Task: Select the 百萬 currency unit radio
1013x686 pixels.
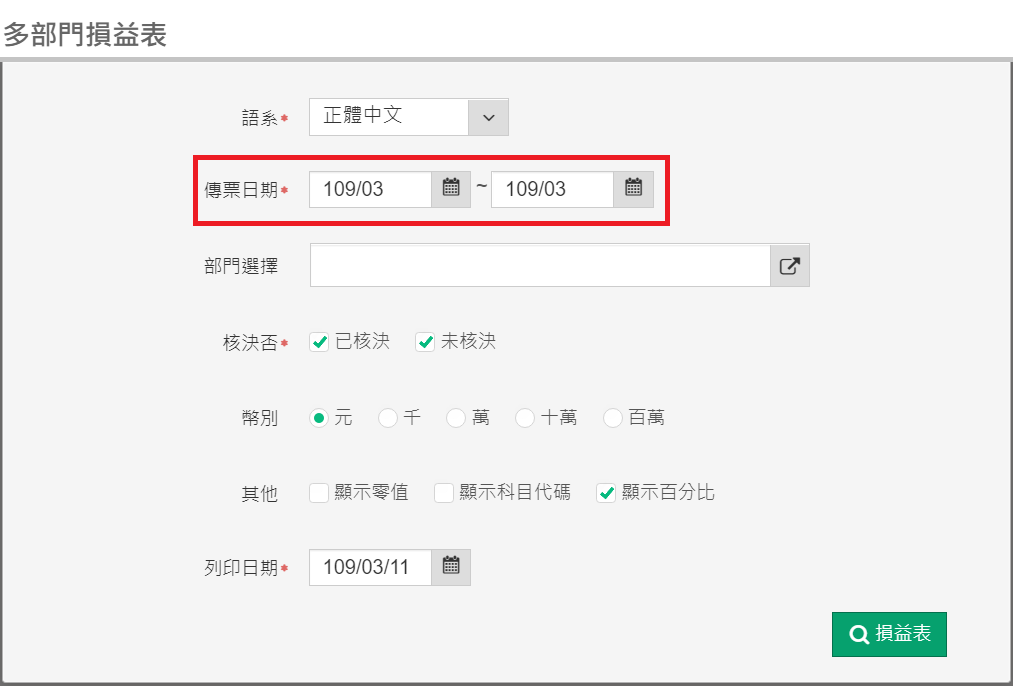Action: coord(612,418)
